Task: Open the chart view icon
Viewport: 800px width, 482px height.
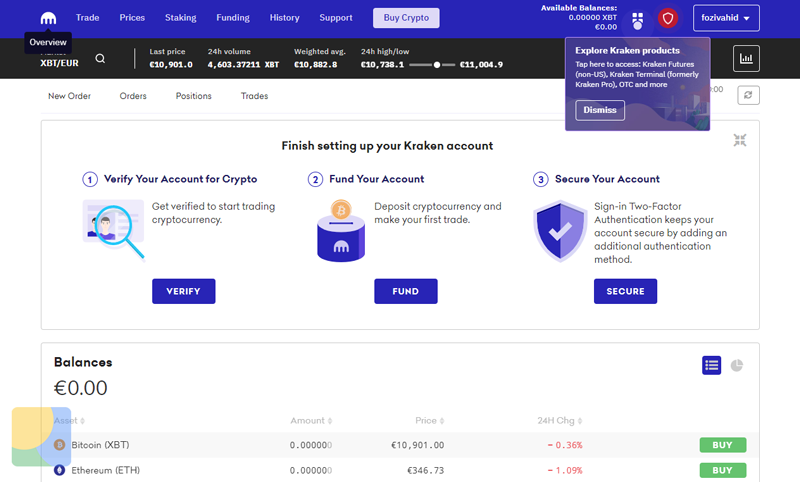Action: 746,59
